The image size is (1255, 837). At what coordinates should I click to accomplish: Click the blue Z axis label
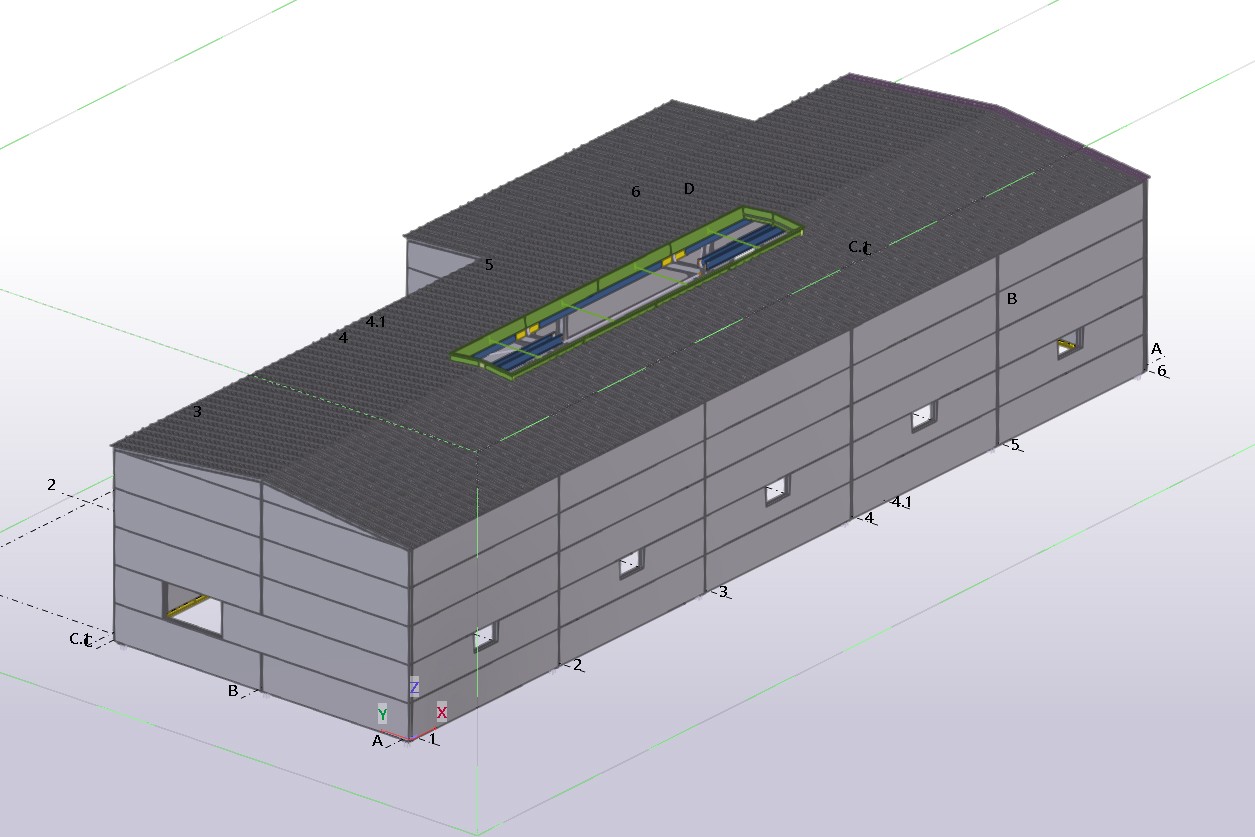pyautogui.click(x=414, y=688)
